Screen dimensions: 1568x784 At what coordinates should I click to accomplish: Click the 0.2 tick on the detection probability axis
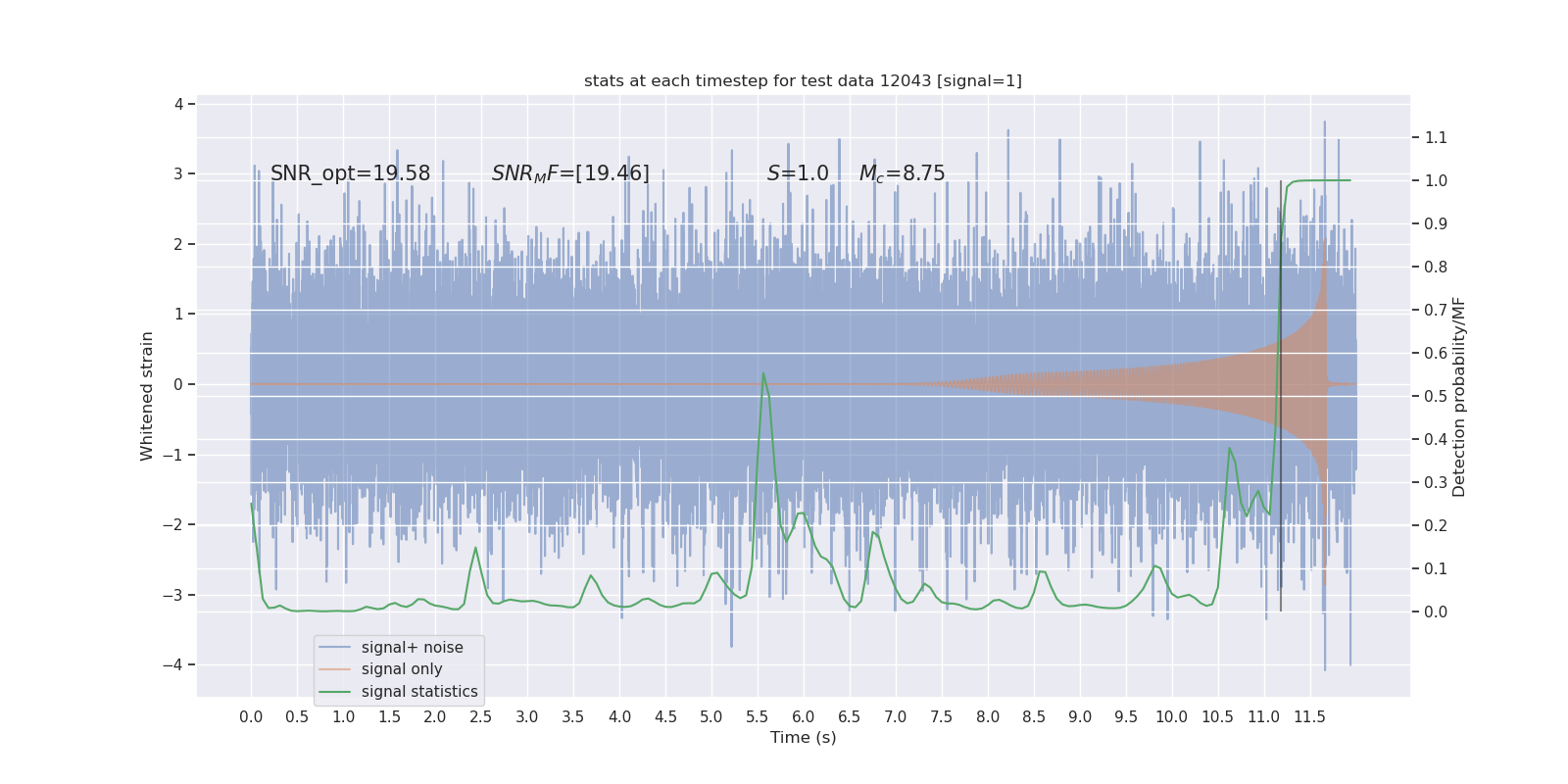(x=1436, y=525)
